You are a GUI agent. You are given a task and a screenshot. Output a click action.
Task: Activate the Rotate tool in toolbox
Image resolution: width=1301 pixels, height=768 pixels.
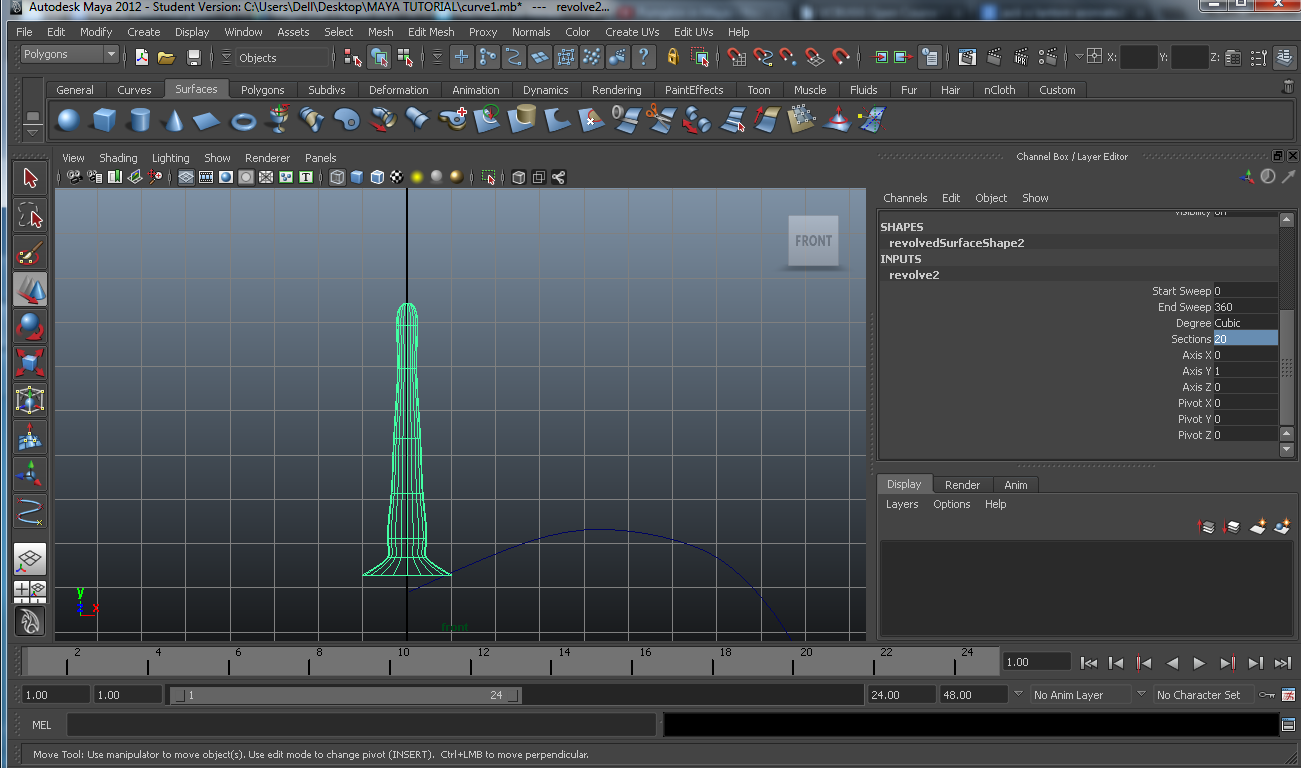[30, 326]
